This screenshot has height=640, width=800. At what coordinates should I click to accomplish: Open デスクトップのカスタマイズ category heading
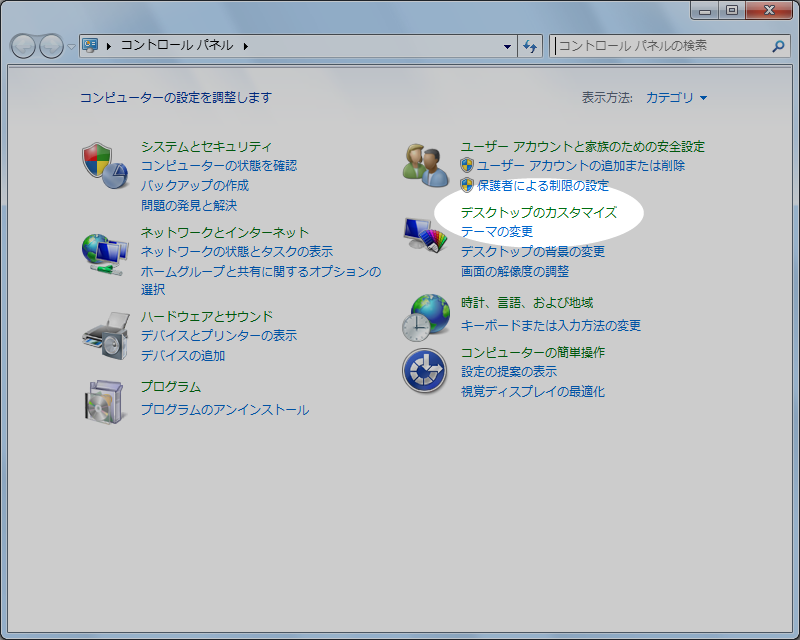pos(538,213)
